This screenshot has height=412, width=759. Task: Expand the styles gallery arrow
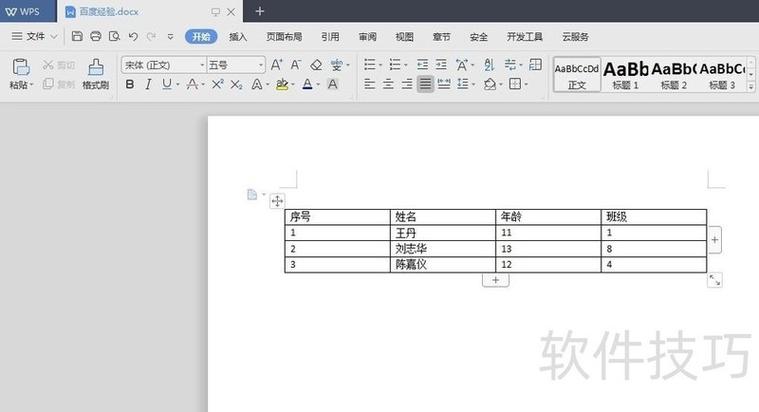click(751, 87)
